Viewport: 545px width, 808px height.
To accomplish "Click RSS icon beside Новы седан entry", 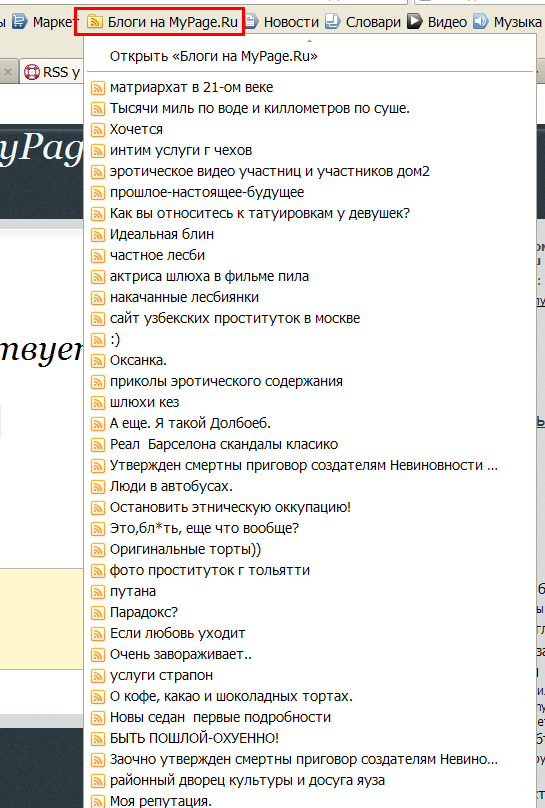I will (98, 718).
